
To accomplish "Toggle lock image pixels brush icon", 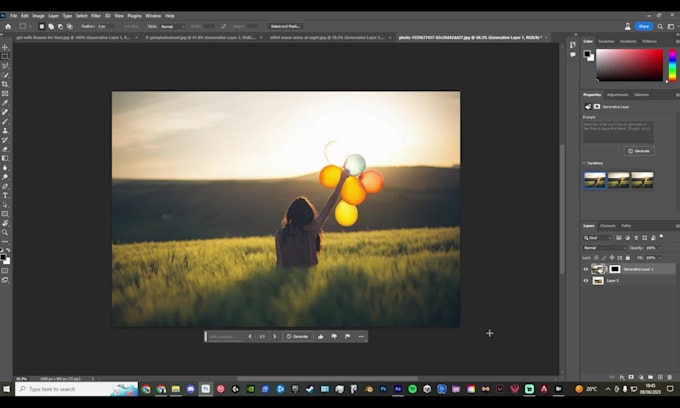I will click(x=604, y=258).
